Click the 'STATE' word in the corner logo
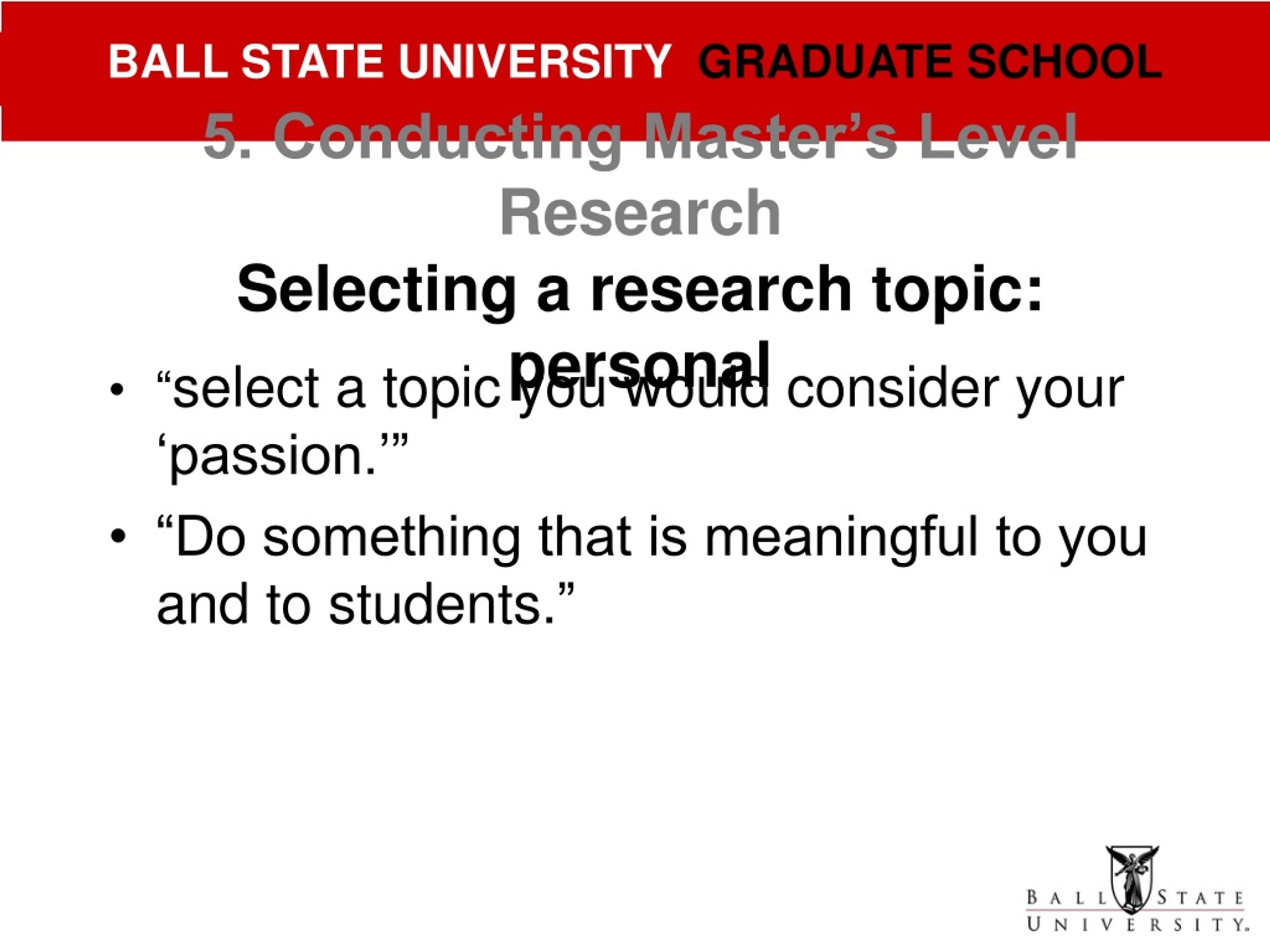Screen dimensions: 1270x952 [x=1201, y=897]
